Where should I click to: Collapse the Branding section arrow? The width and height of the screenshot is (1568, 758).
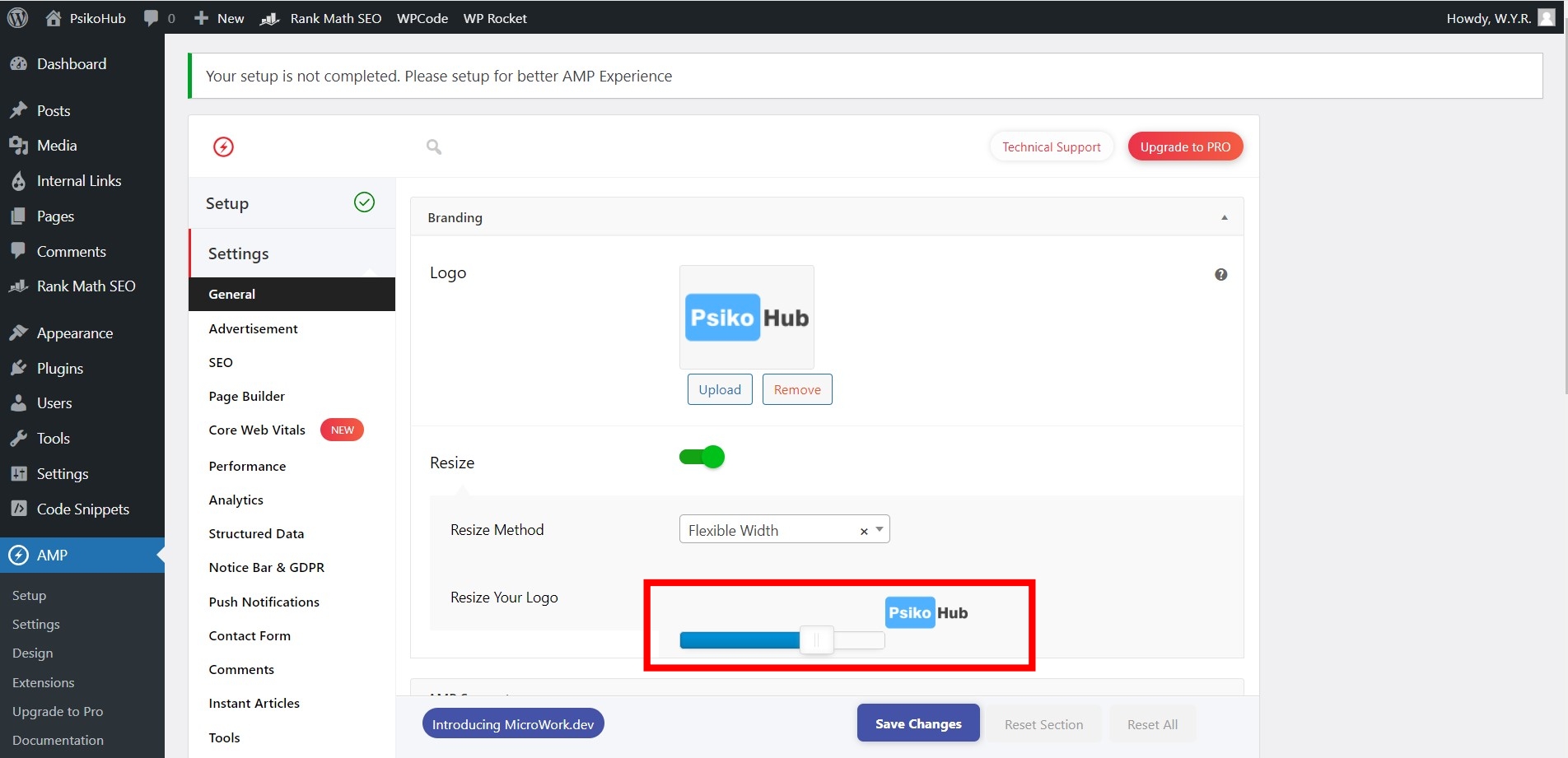[1224, 217]
